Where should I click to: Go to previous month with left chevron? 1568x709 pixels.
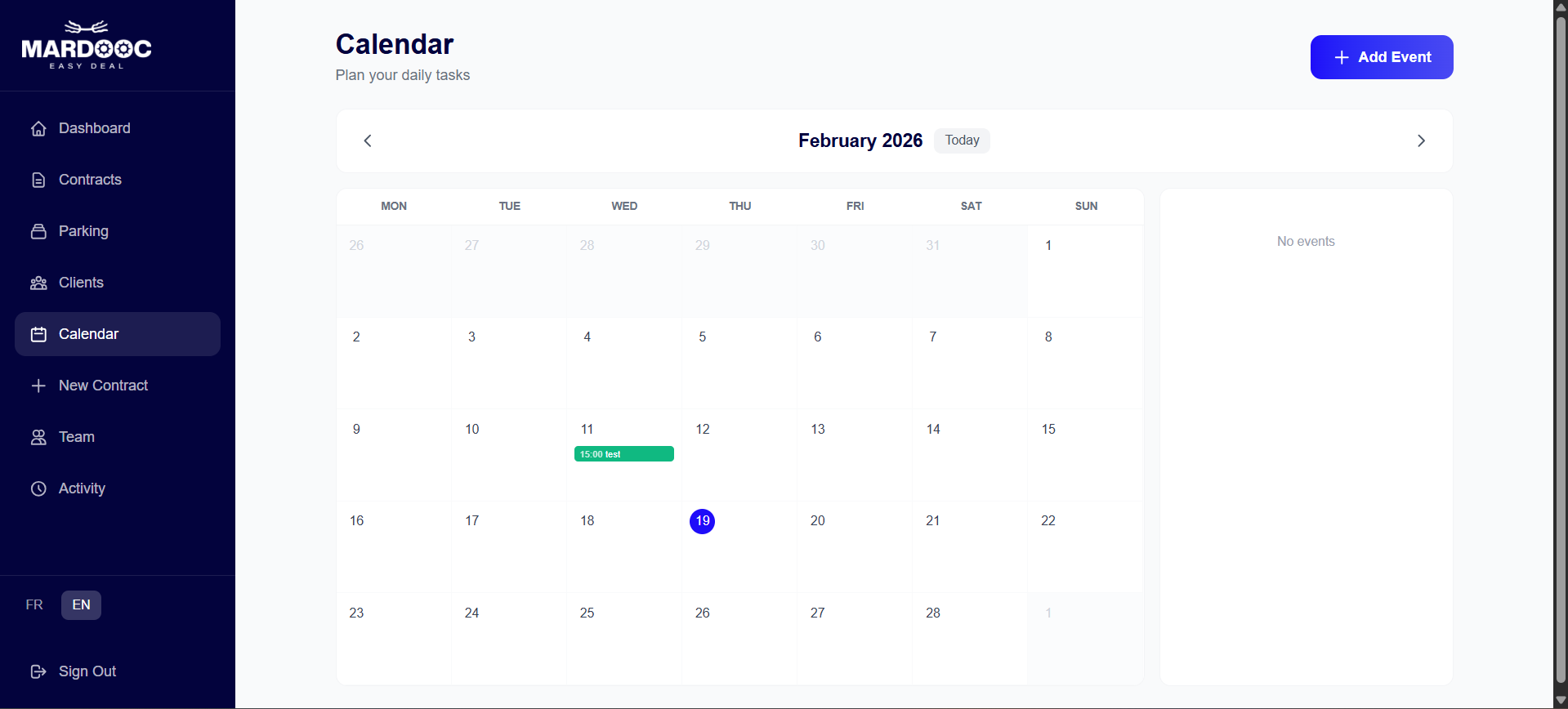click(x=368, y=140)
